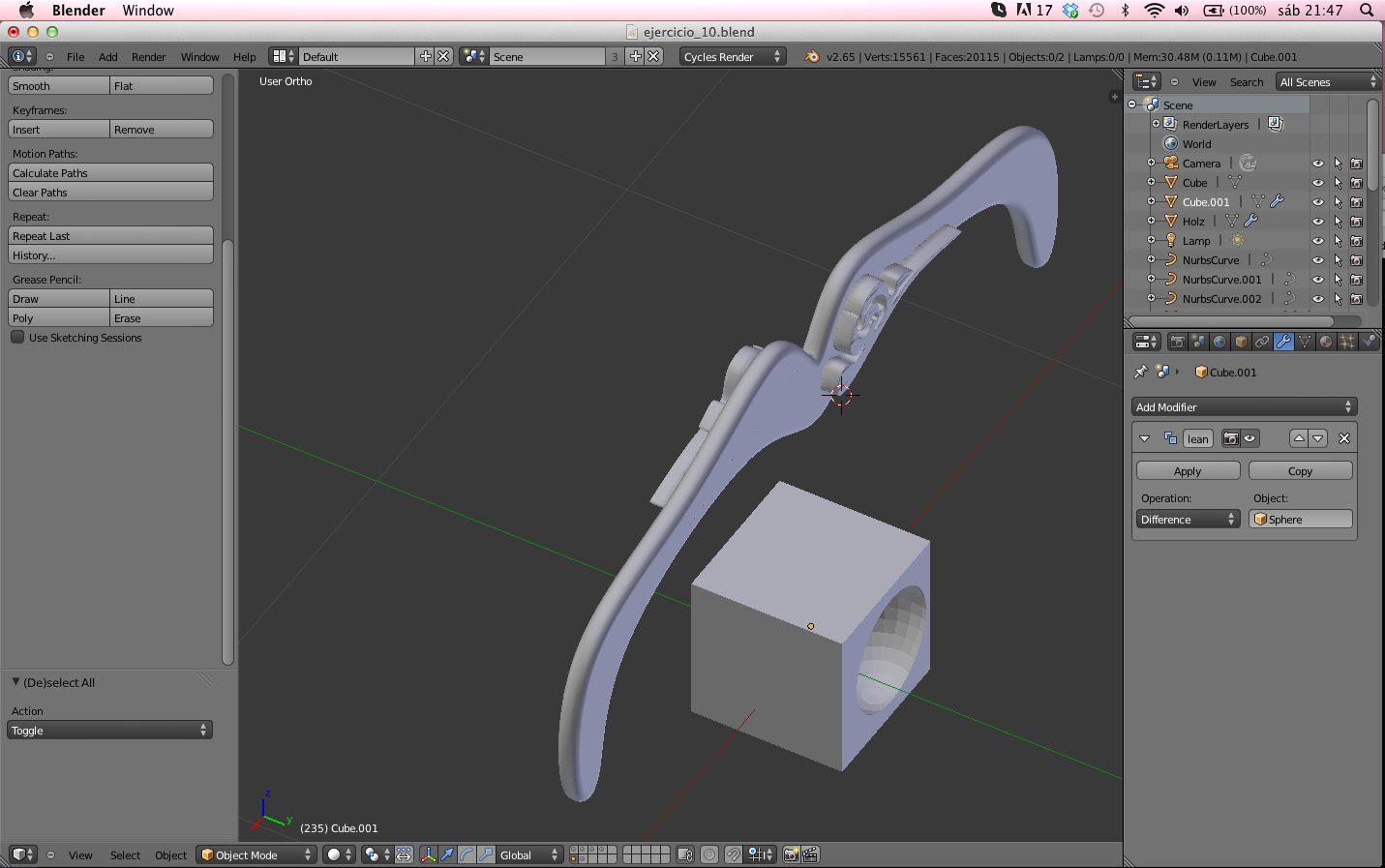
Task: Click the Calculate Paths button
Action: [x=110, y=173]
